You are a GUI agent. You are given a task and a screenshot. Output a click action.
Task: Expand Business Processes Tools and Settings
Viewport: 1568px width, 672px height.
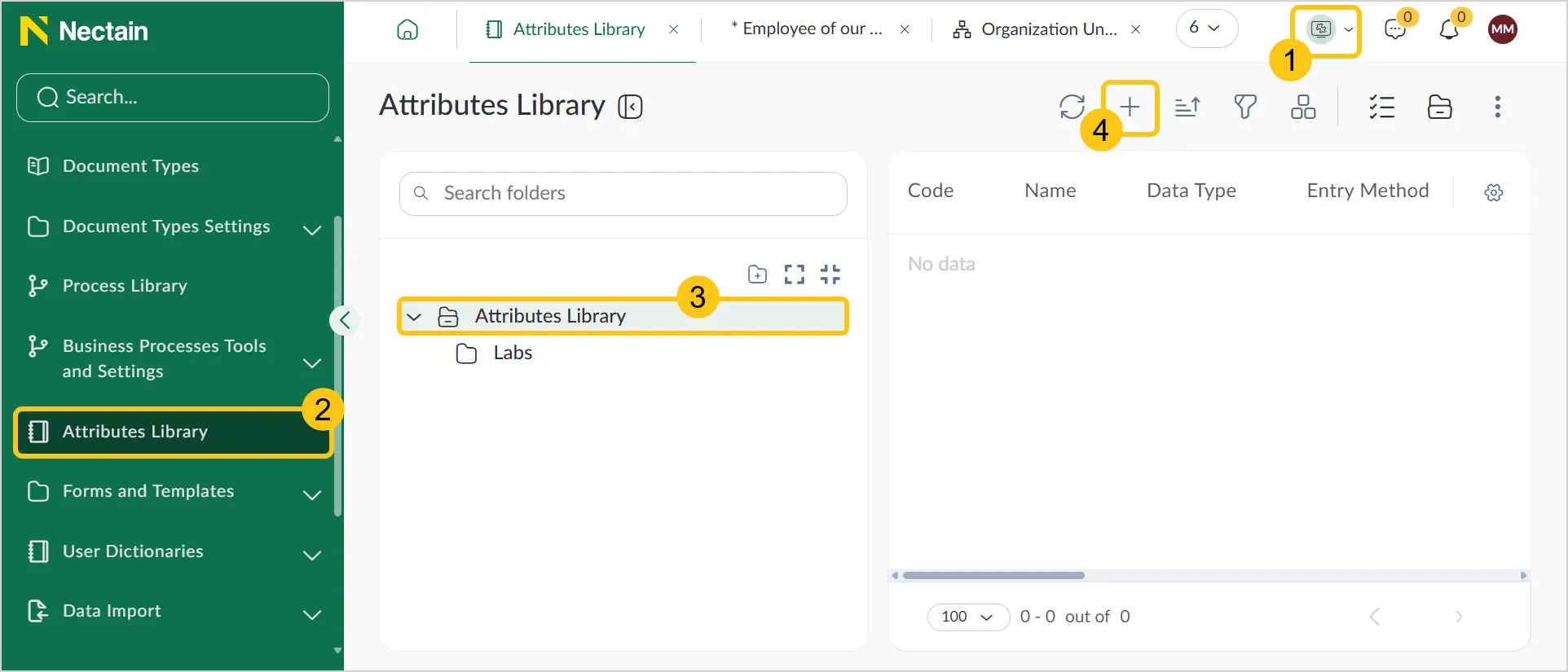(x=312, y=362)
